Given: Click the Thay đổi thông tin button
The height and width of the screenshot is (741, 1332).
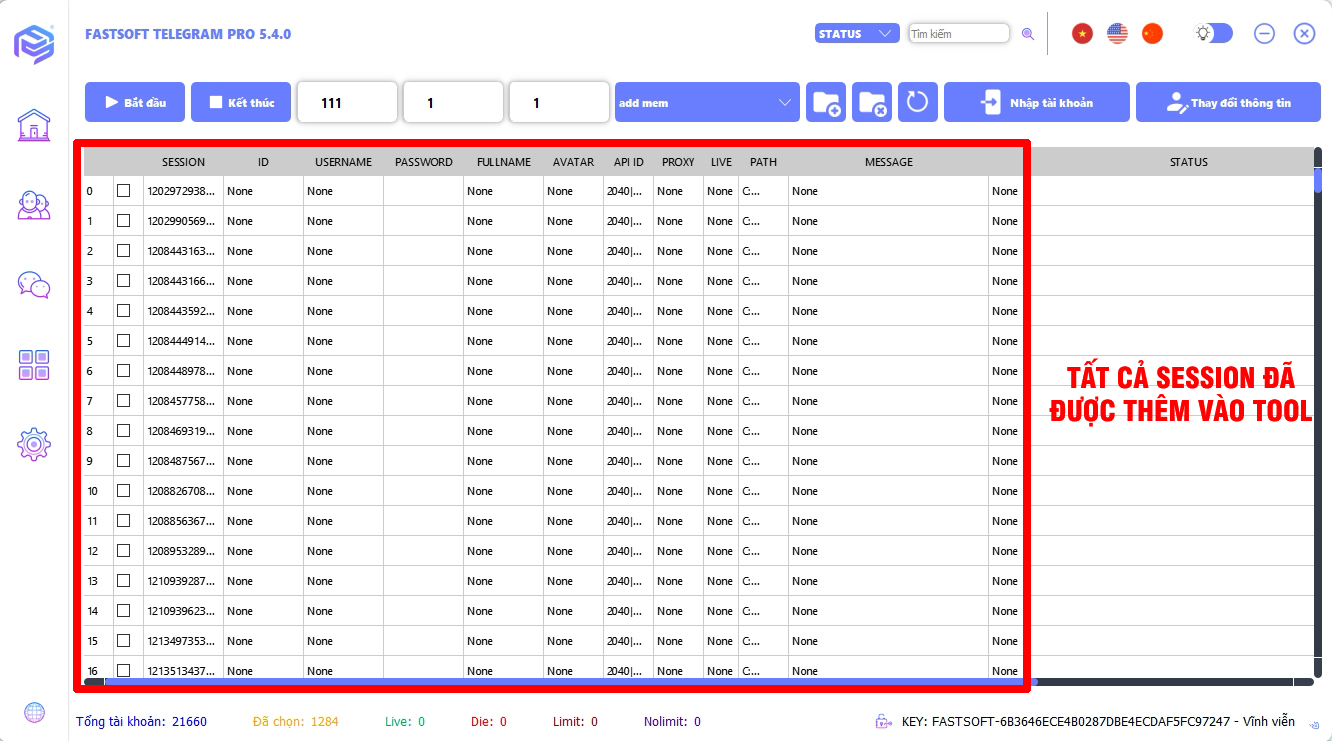Looking at the screenshot, I should coord(1228,102).
